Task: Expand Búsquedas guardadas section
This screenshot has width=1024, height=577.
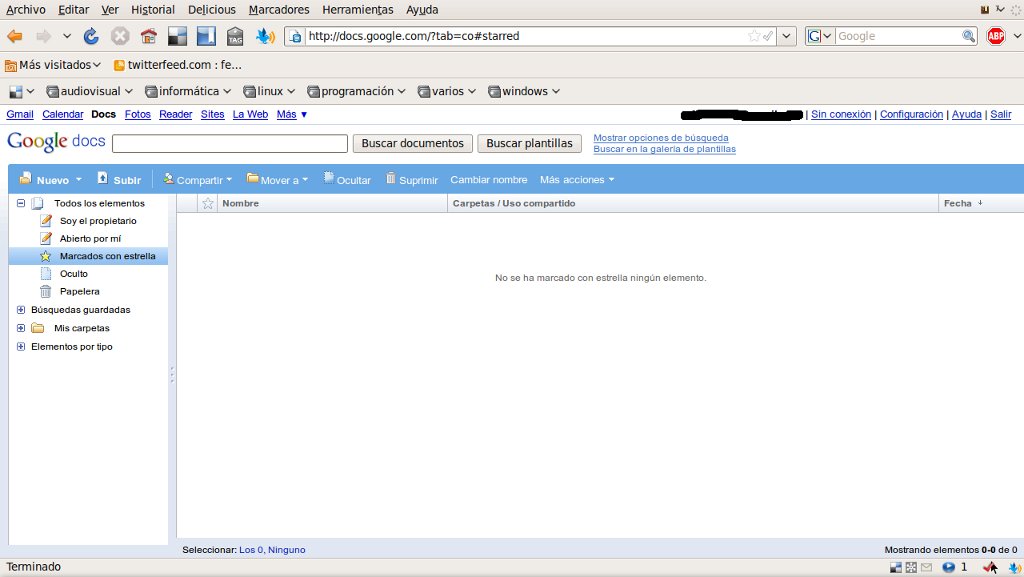Action: click(21, 309)
